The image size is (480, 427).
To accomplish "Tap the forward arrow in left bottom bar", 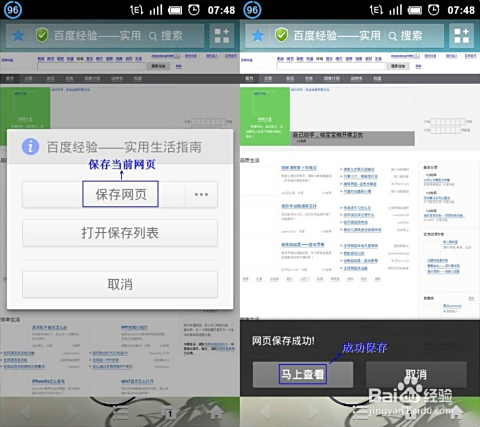I will 73,412.
